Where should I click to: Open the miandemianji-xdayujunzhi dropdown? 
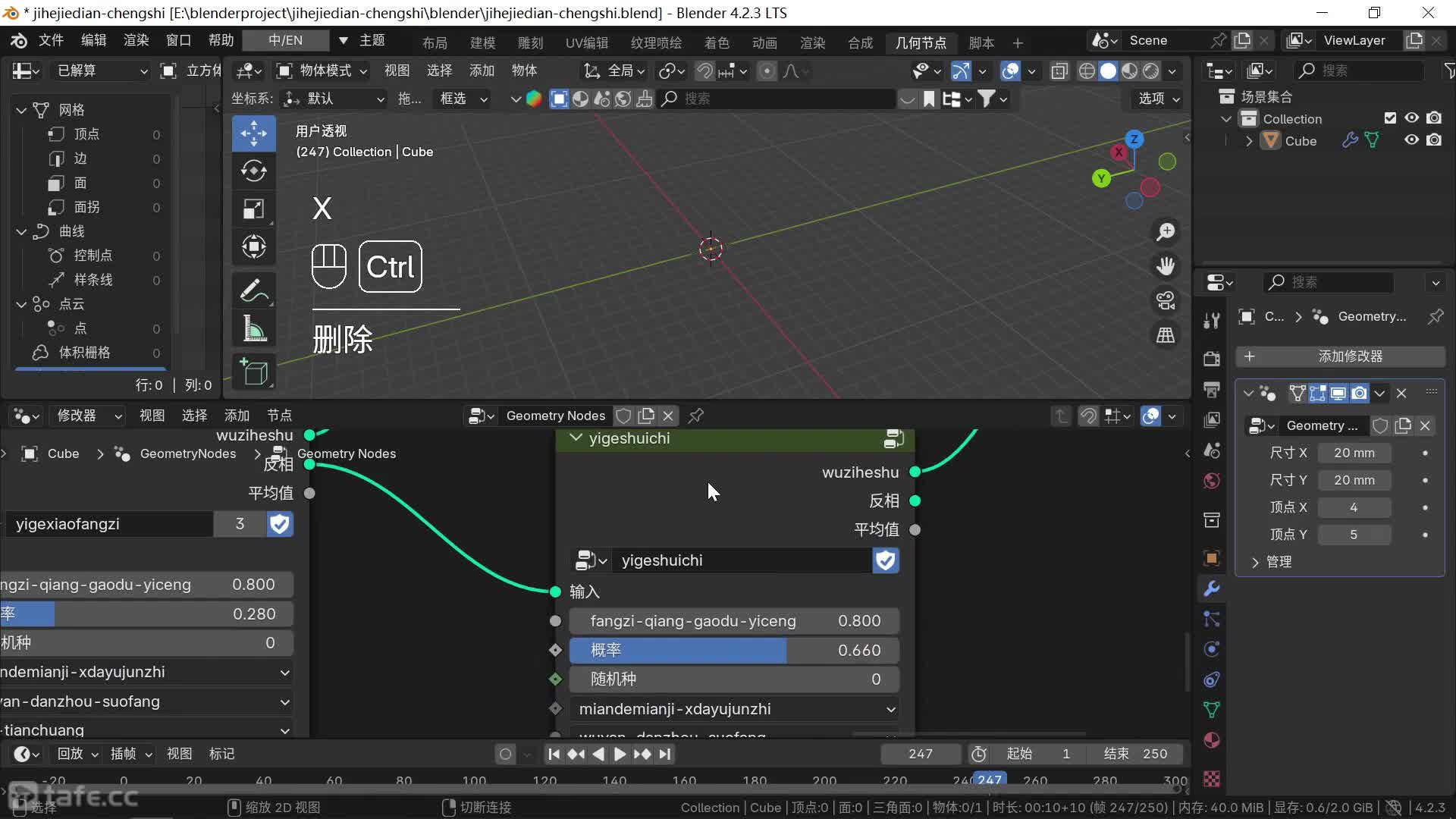736,709
